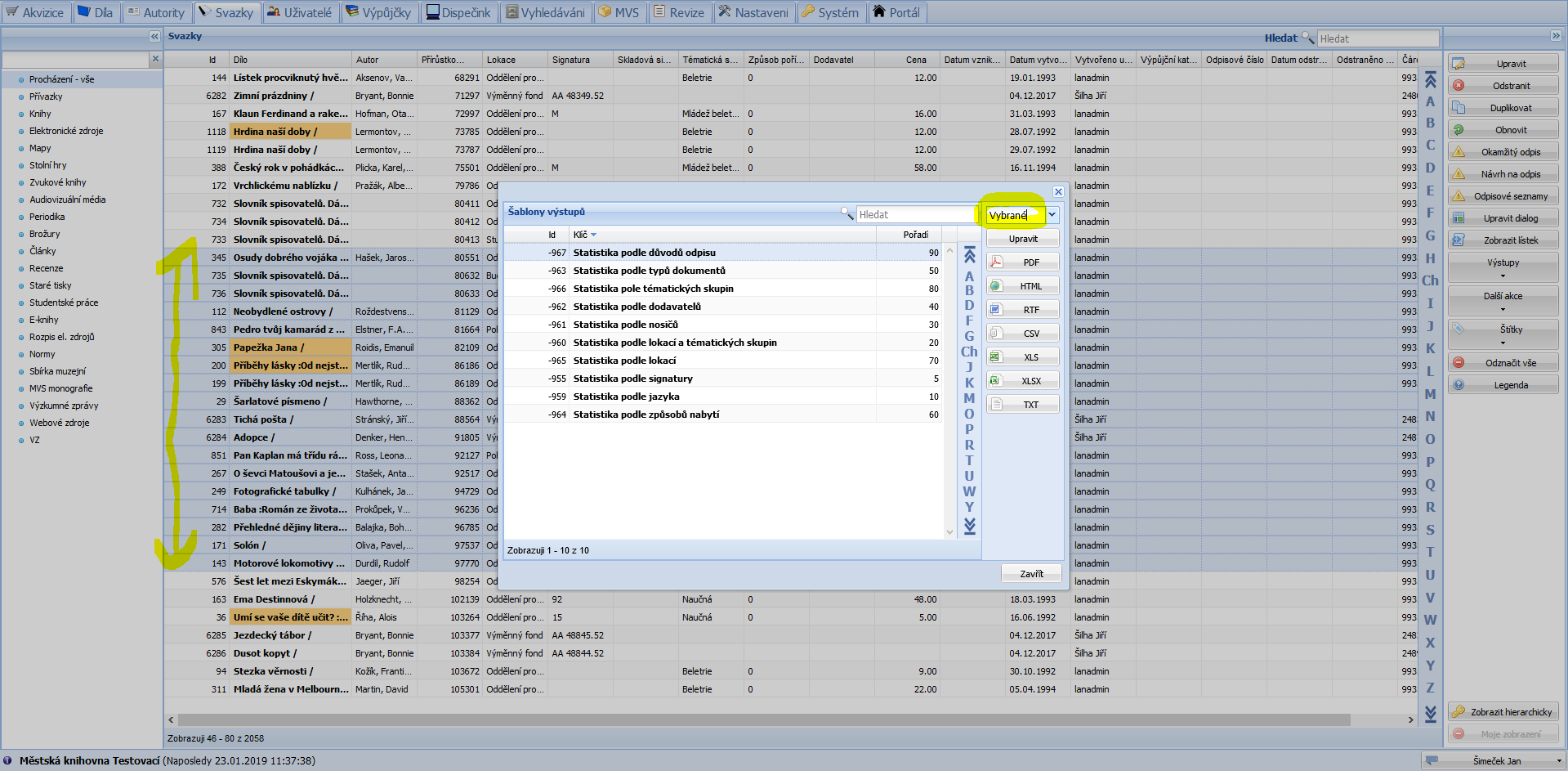Select row Statistika podle signatury

(723, 379)
